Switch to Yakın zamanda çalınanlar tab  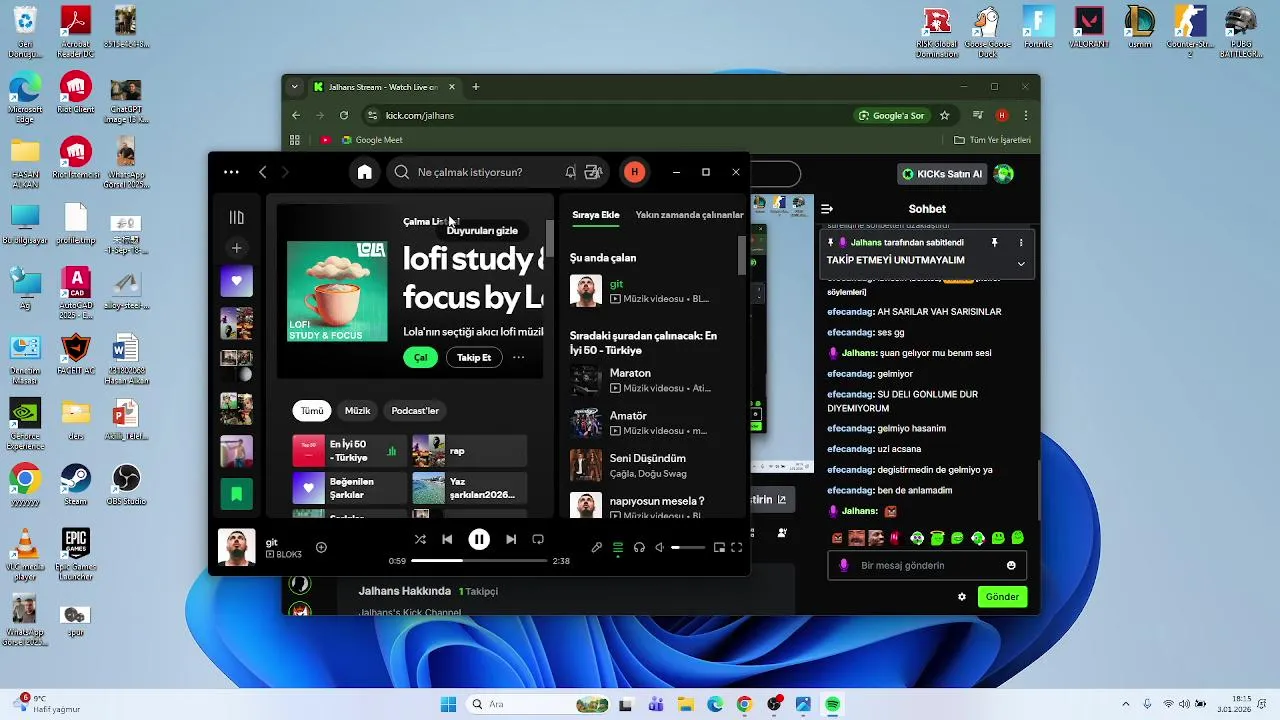689,215
